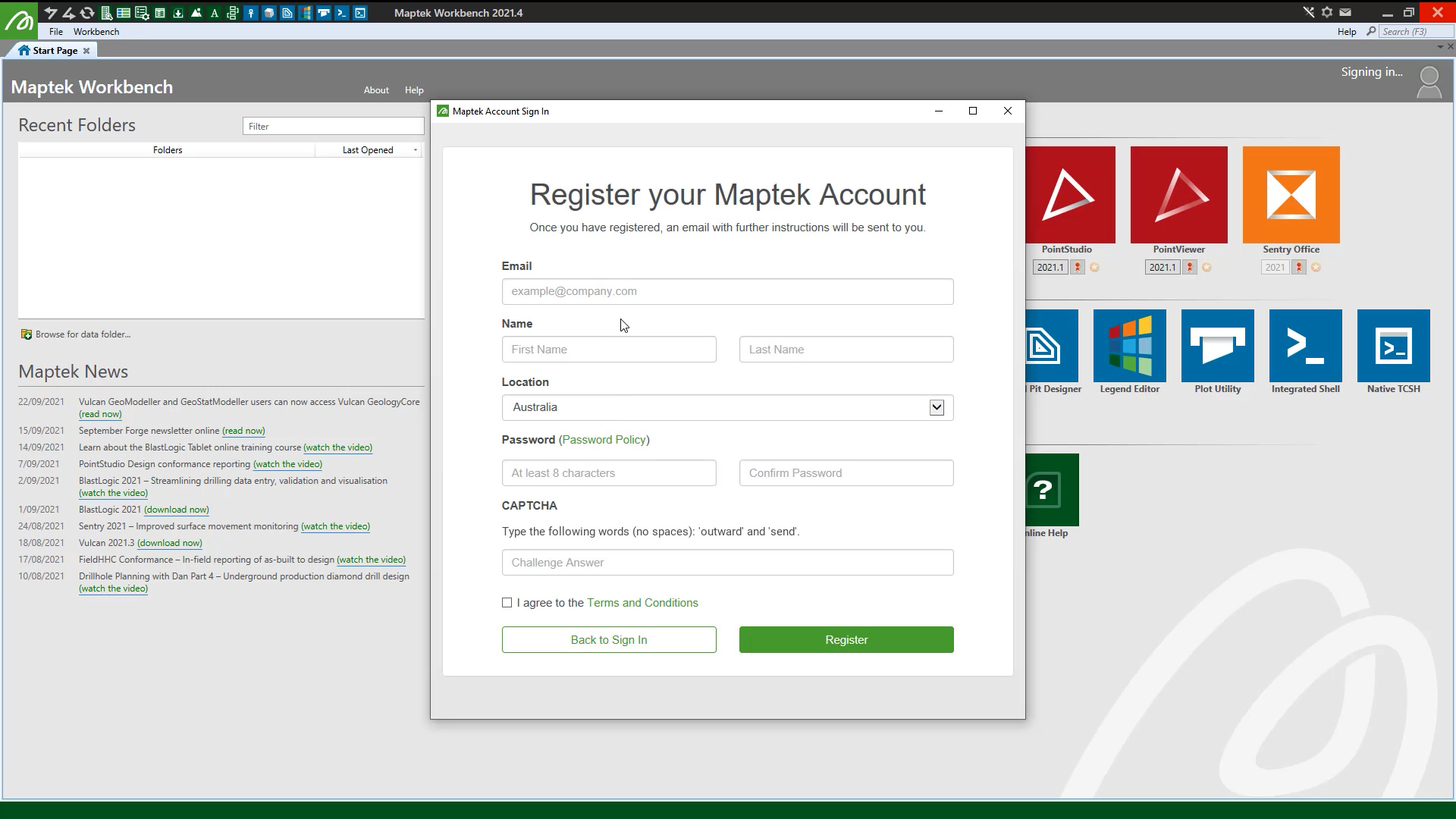The image size is (1456, 819).
Task: Click the refresh arrows icon in top toolbar
Action: pyautogui.click(x=87, y=13)
